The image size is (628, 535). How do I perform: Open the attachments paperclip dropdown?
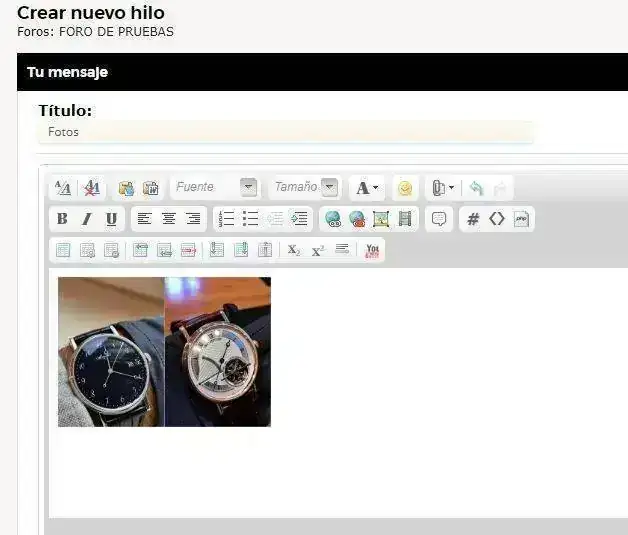click(x=442, y=187)
